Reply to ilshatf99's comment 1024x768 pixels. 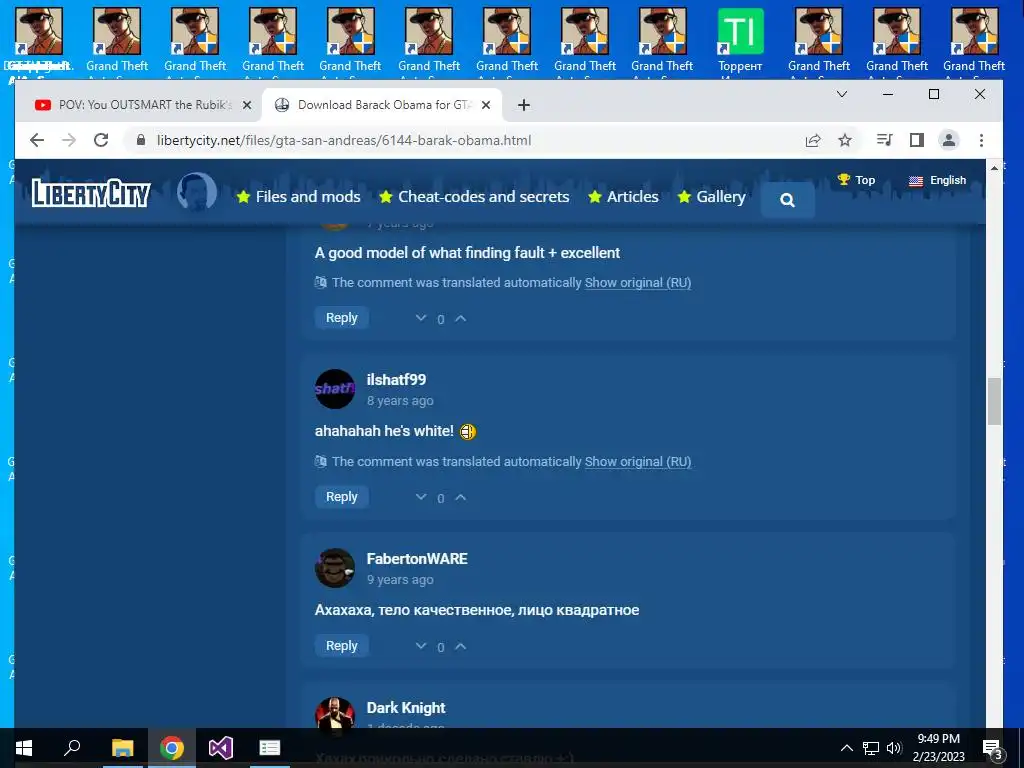click(342, 497)
